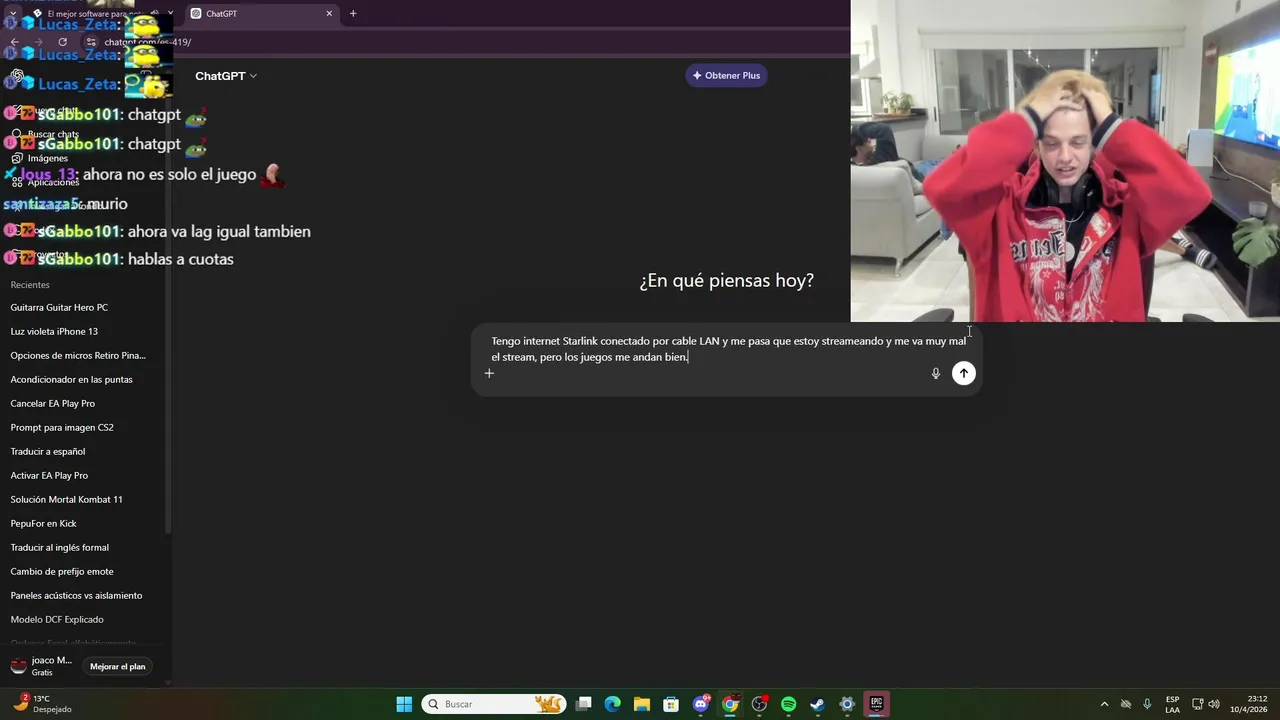Launch Microsoft Edge from taskbar
1280x720 pixels.
613,704
